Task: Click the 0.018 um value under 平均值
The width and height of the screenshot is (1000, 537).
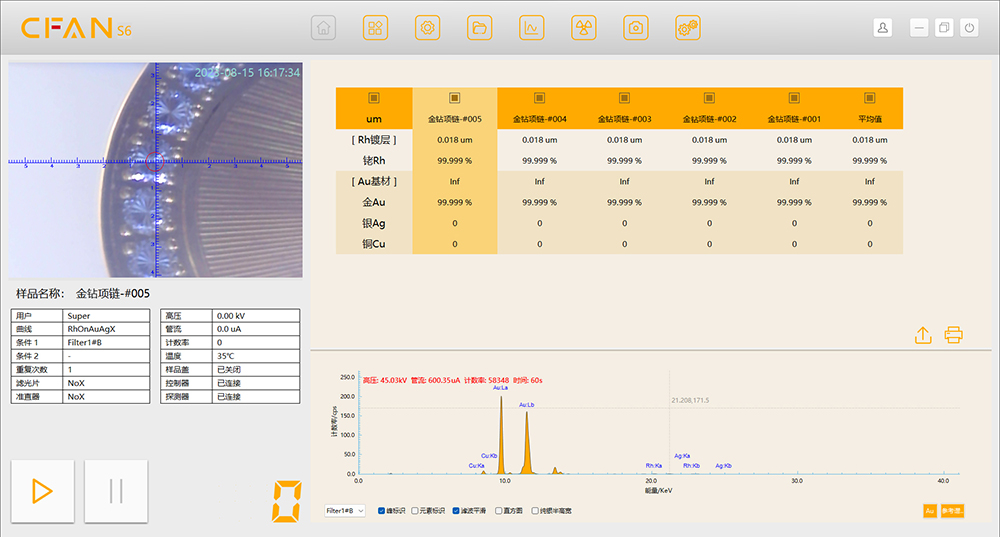Action: point(869,140)
